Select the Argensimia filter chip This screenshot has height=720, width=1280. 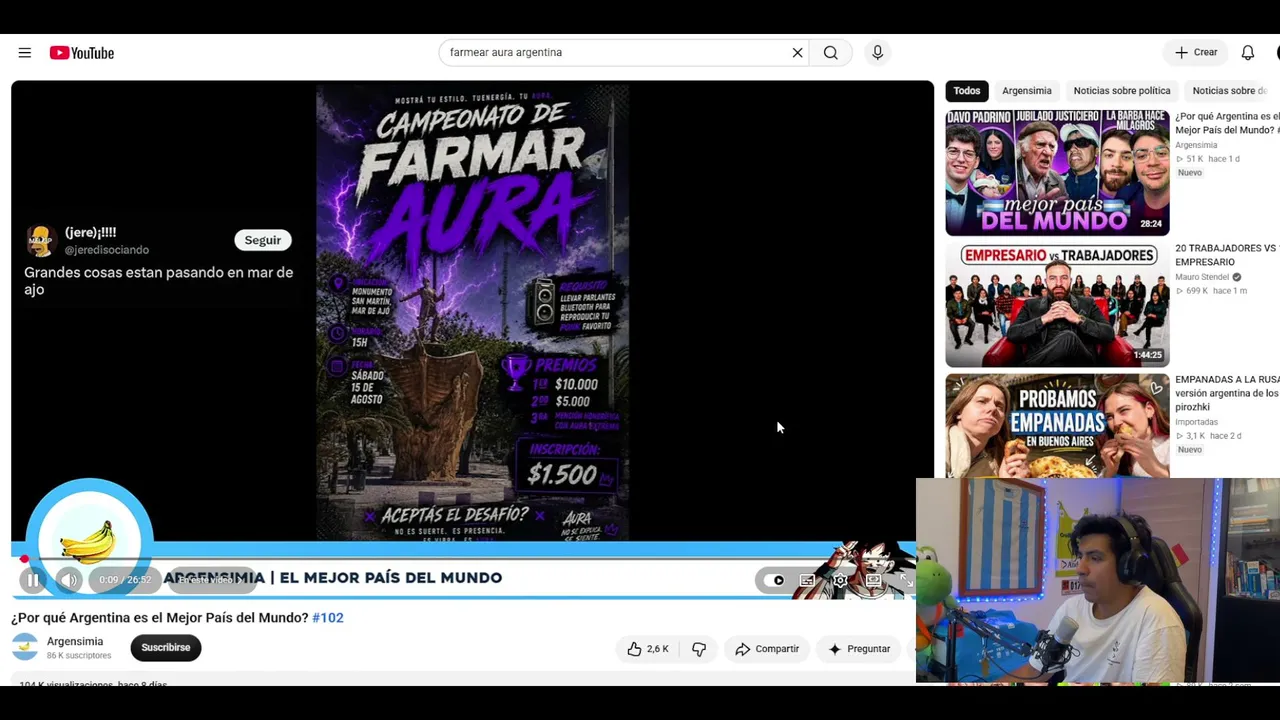point(1027,91)
